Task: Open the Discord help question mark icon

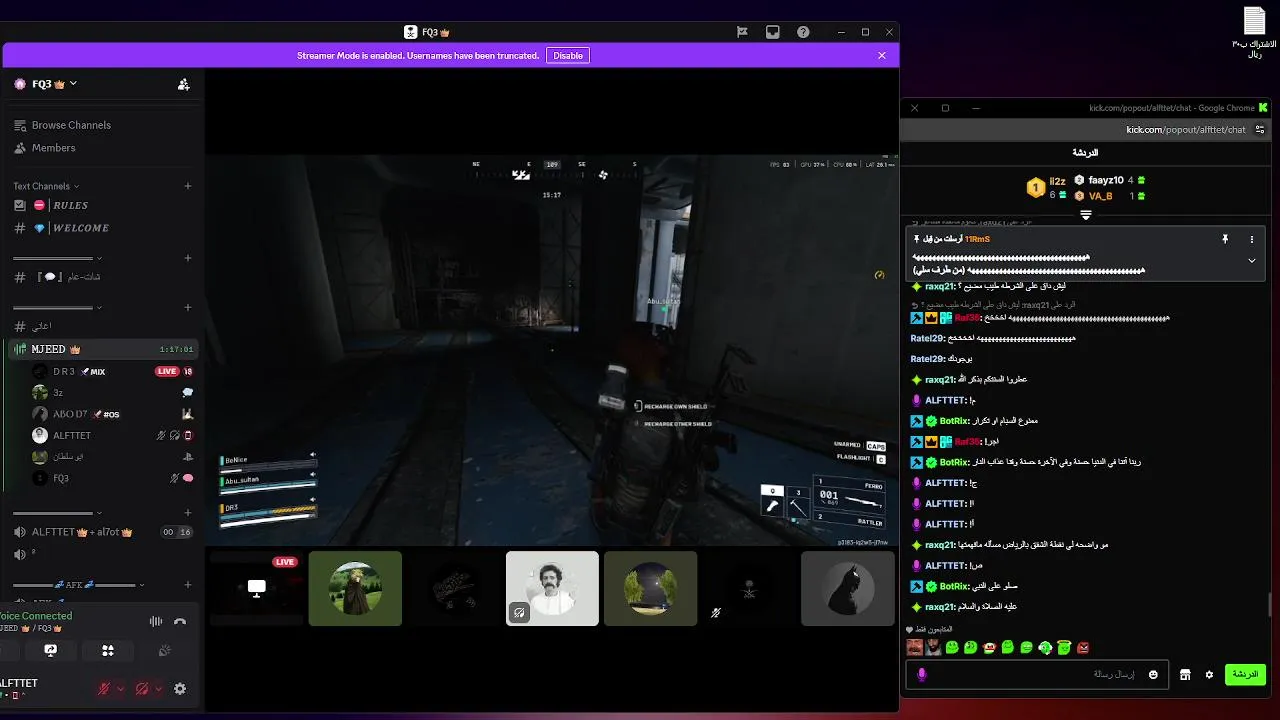Action: click(x=803, y=32)
